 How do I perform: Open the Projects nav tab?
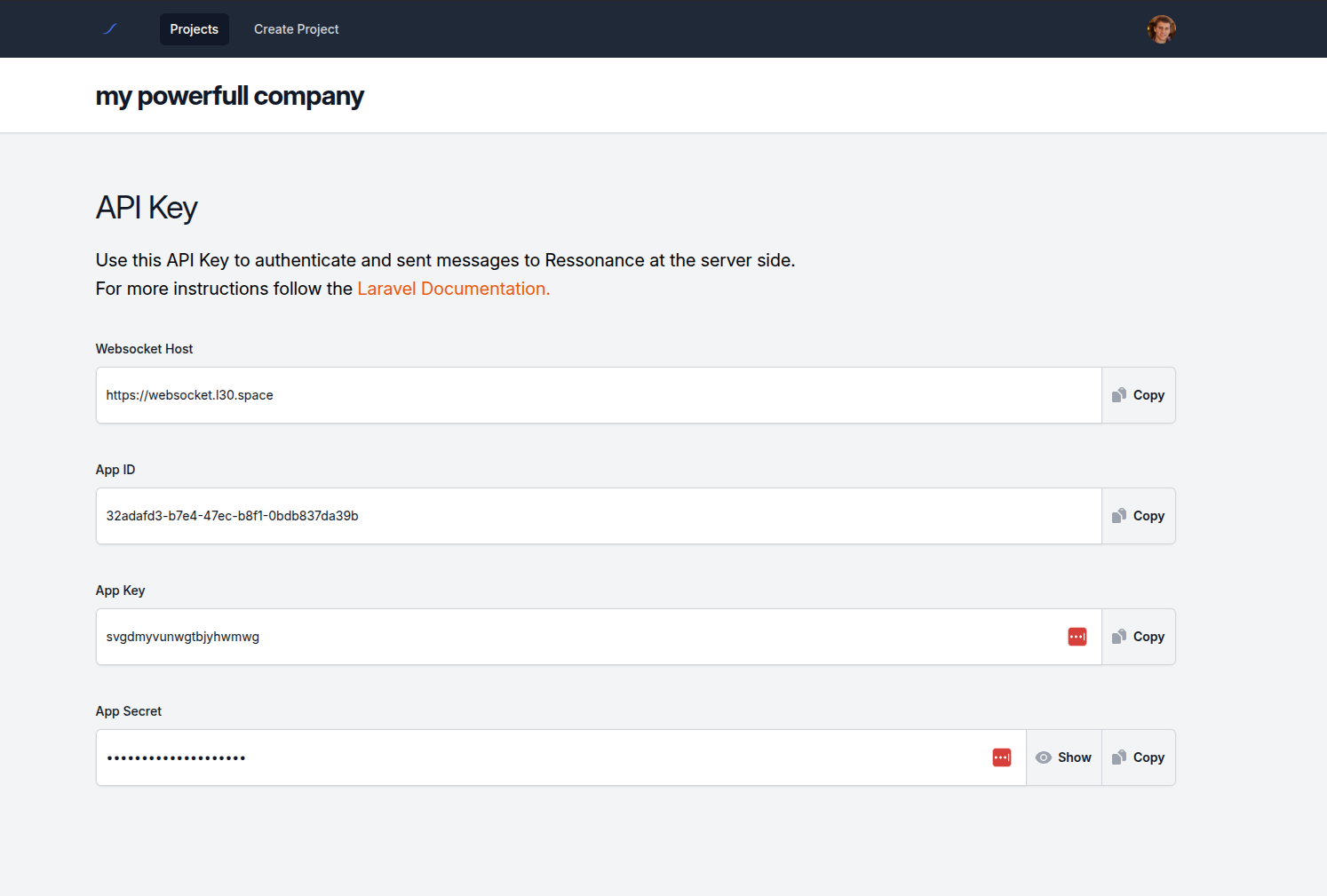point(194,29)
